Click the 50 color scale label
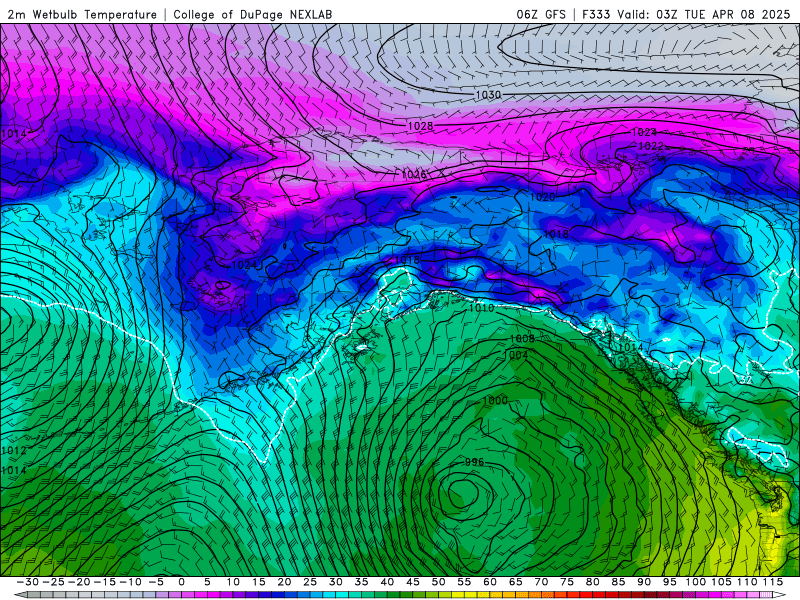This screenshot has height=600, width=800. click(438, 582)
